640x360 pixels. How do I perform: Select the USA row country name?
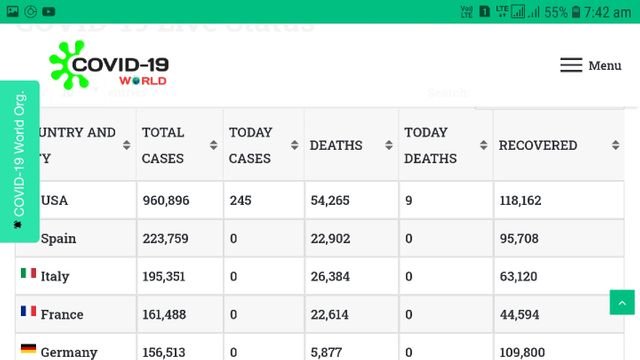54,200
